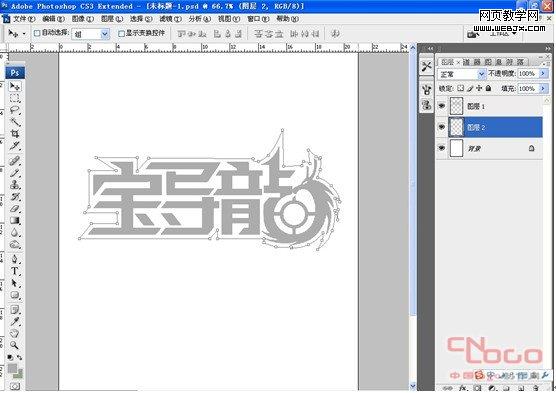Click the background color swatch
The width and height of the screenshot is (556, 393).
click(19, 374)
